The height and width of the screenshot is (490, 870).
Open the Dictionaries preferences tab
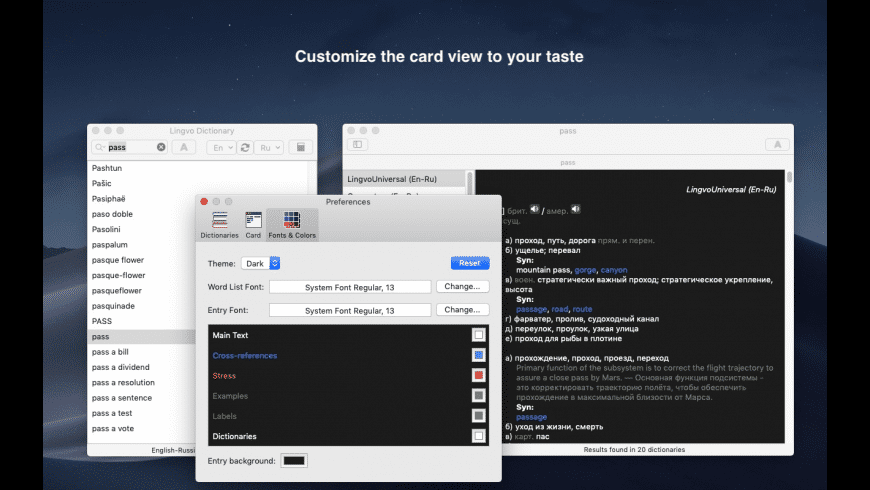(219, 225)
